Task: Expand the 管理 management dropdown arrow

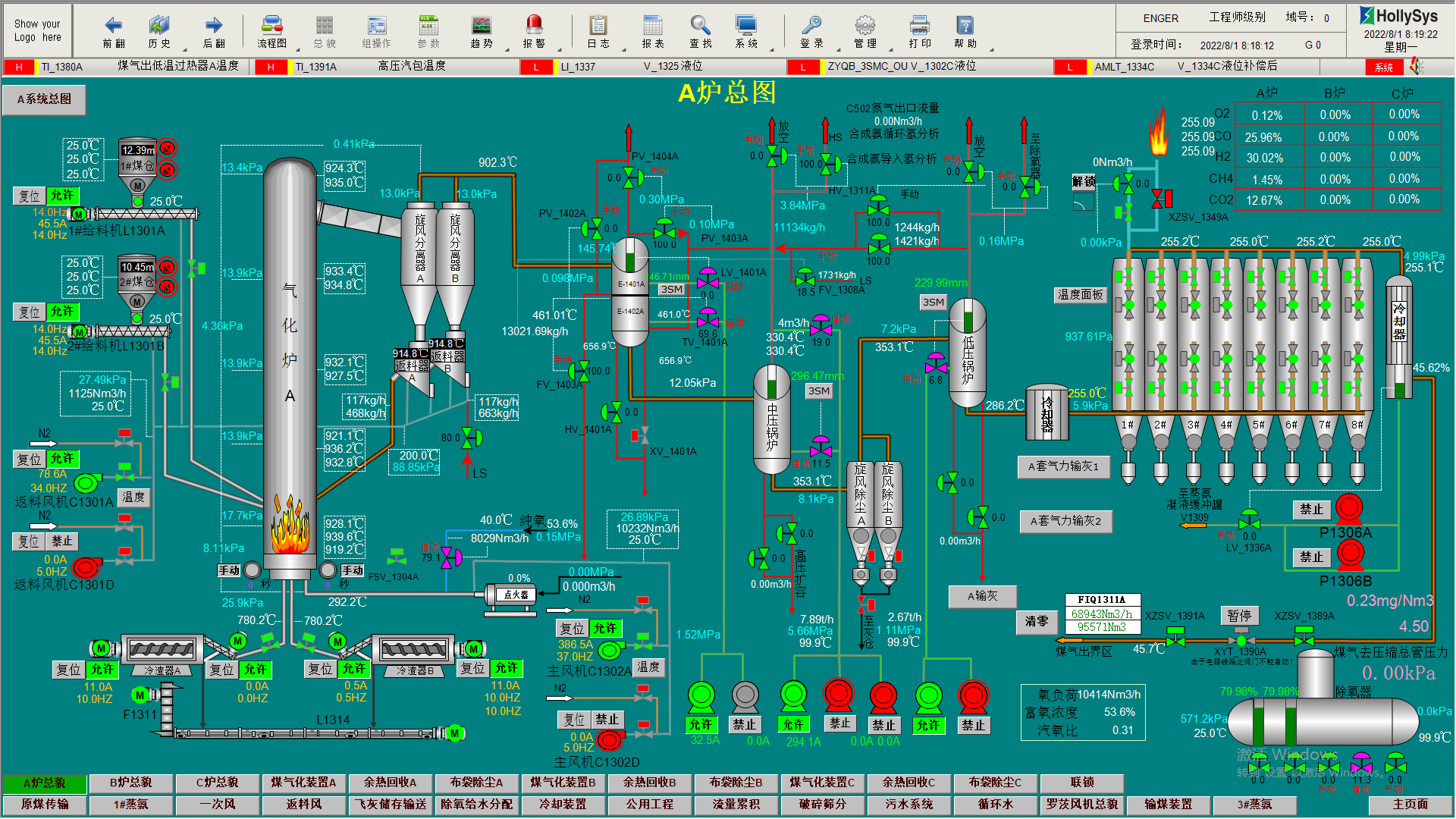Action: pos(892,50)
